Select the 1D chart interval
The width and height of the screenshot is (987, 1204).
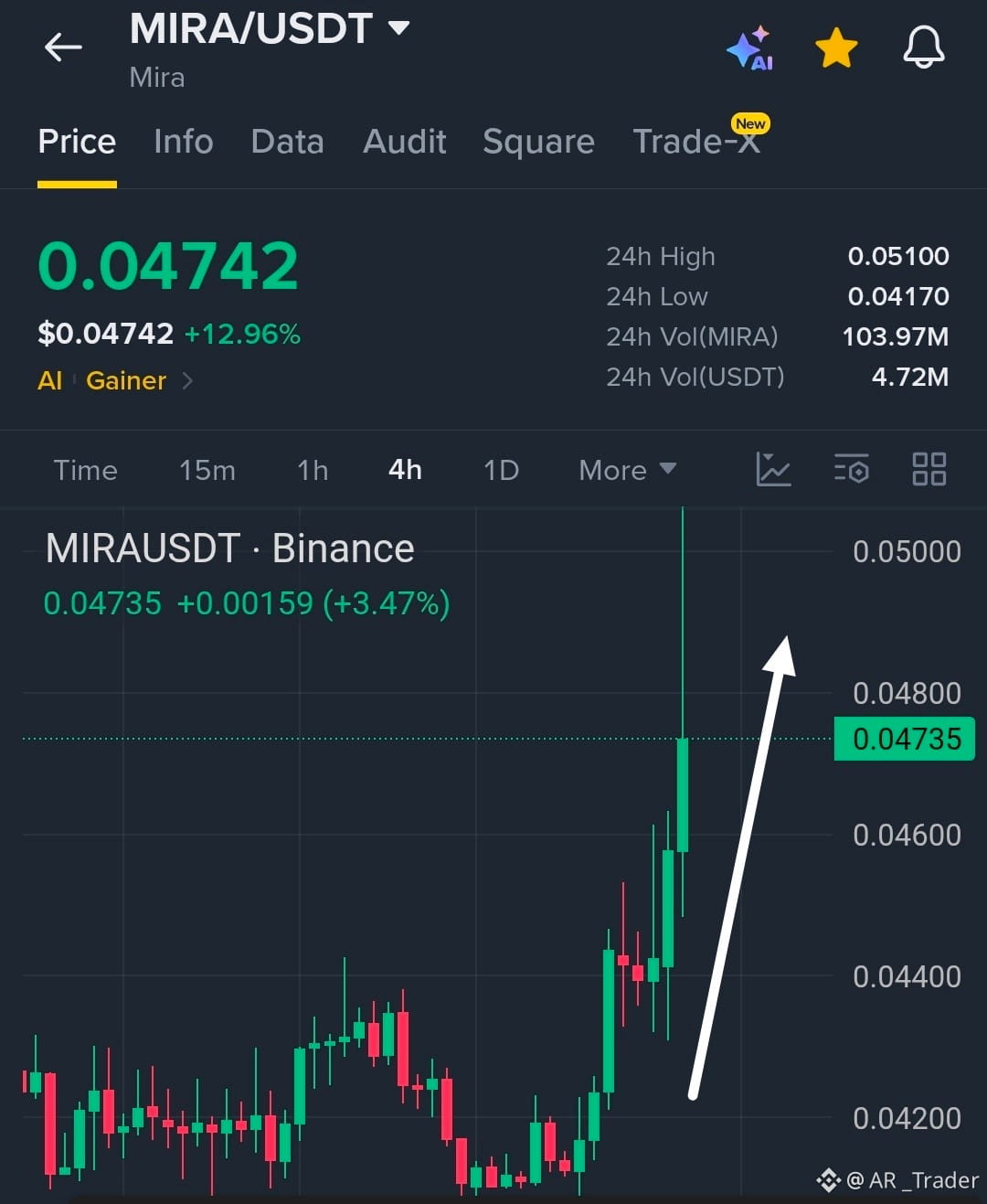point(501,470)
